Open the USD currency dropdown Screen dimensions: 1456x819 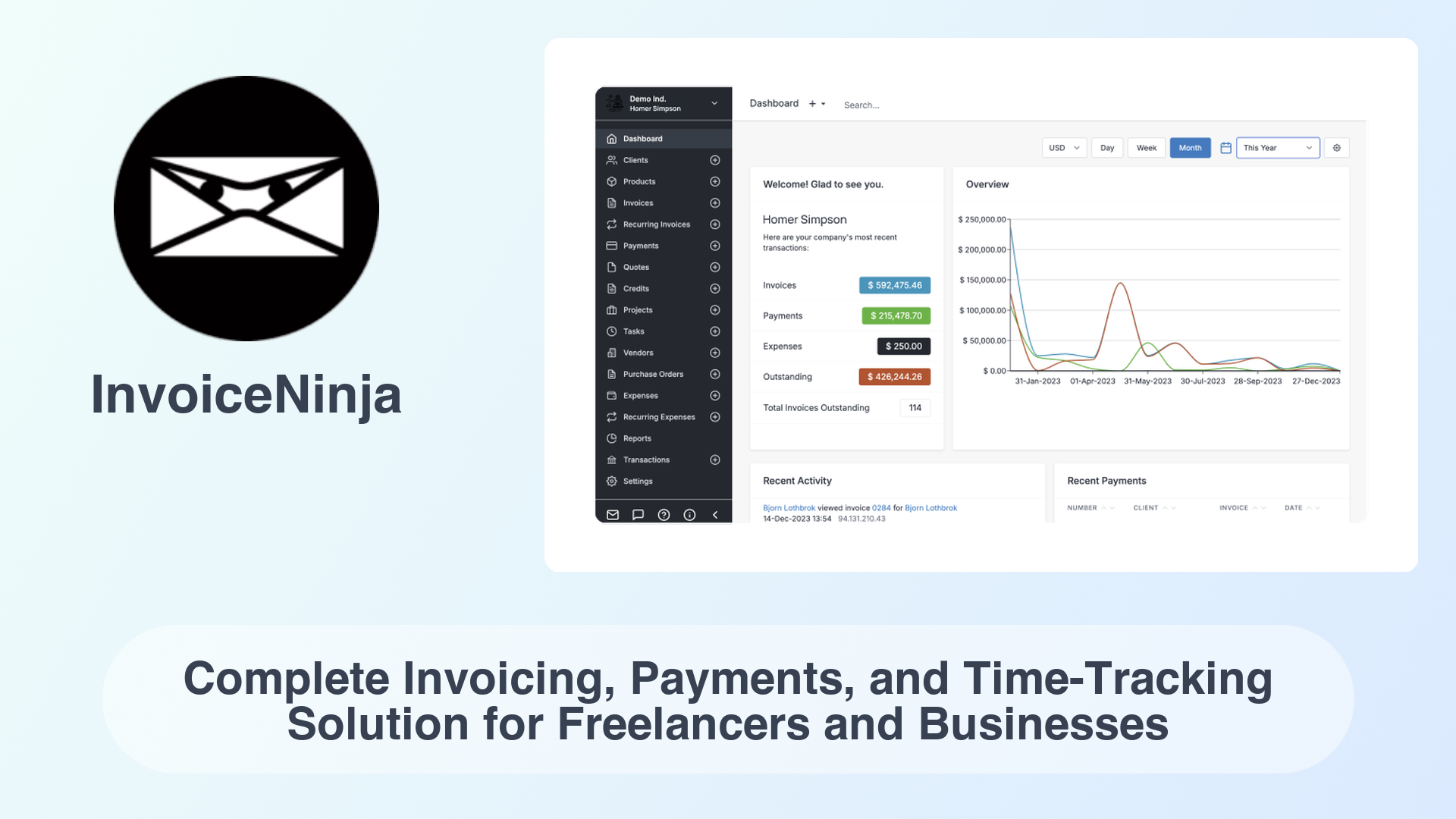1064,147
